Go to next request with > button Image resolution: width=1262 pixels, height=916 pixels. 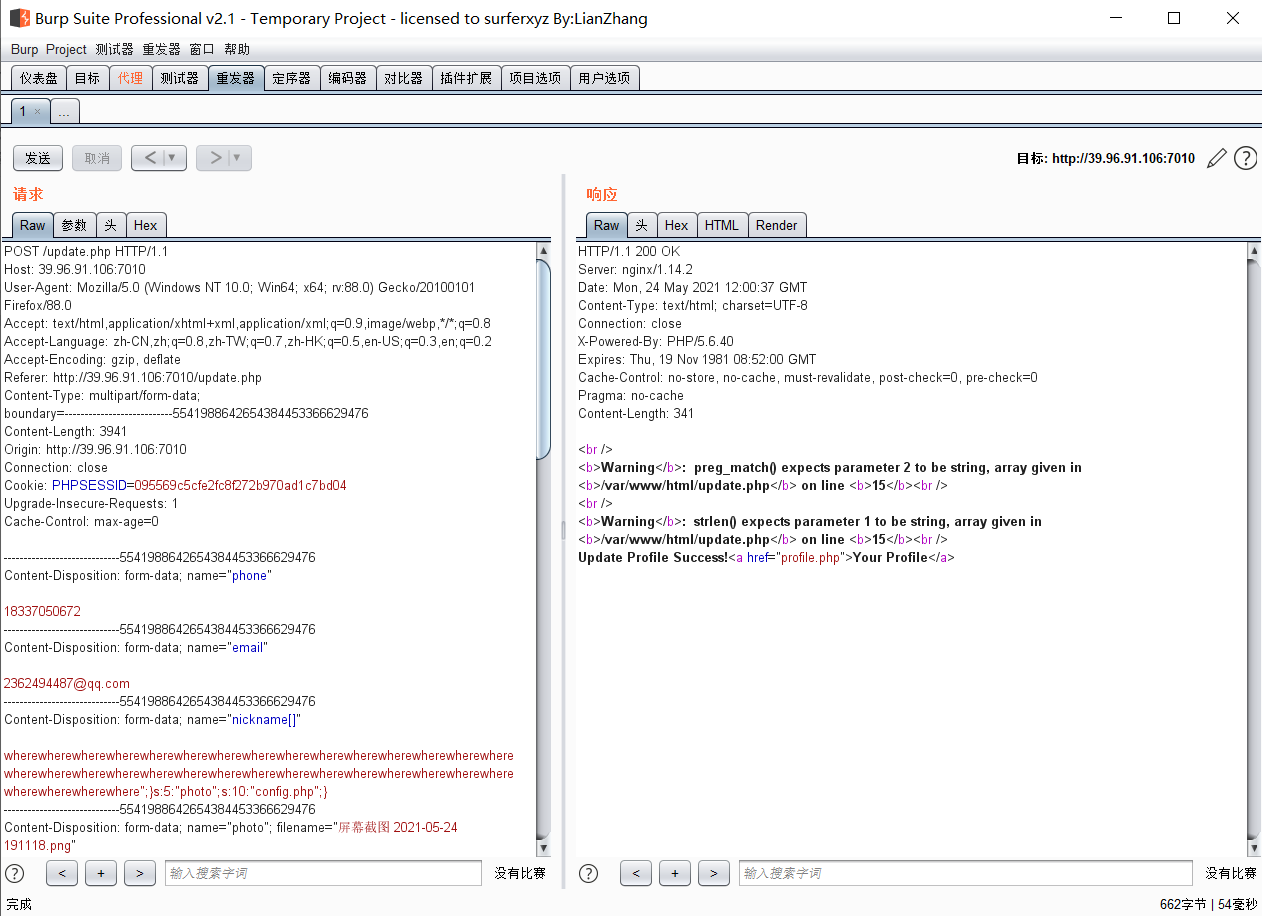click(x=215, y=158)
